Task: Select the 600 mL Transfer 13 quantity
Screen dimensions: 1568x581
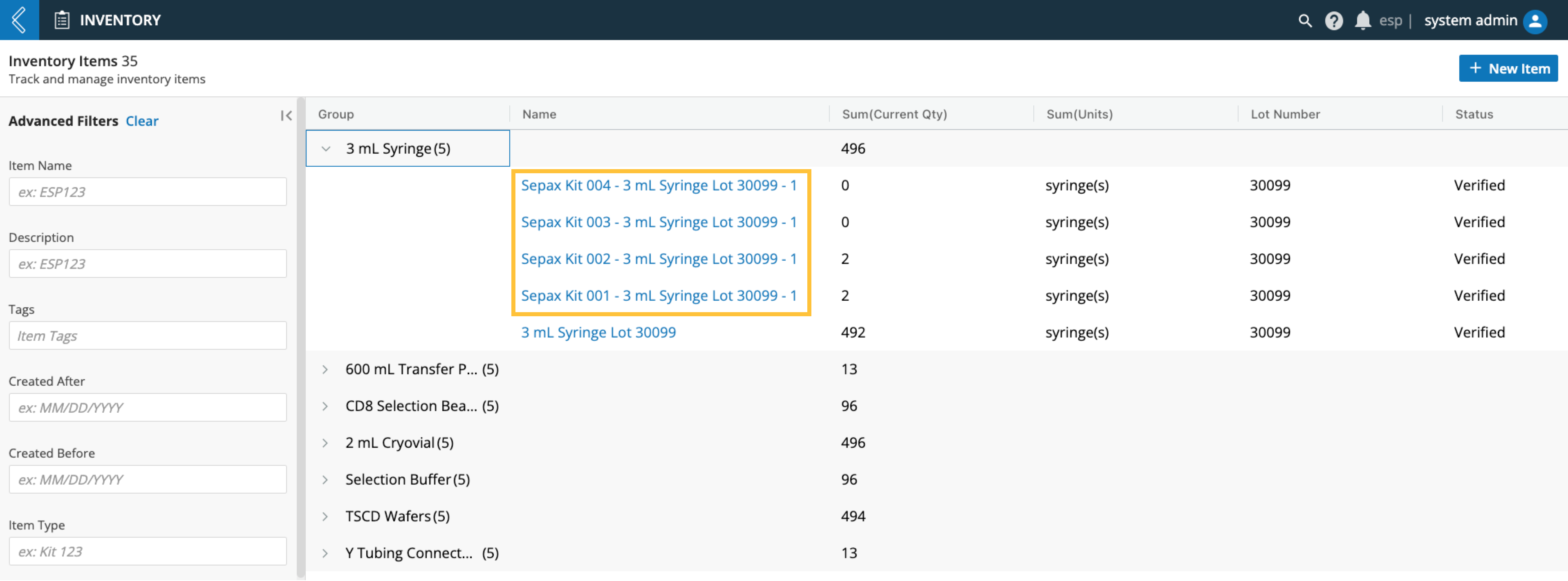Action: point(849,369)
